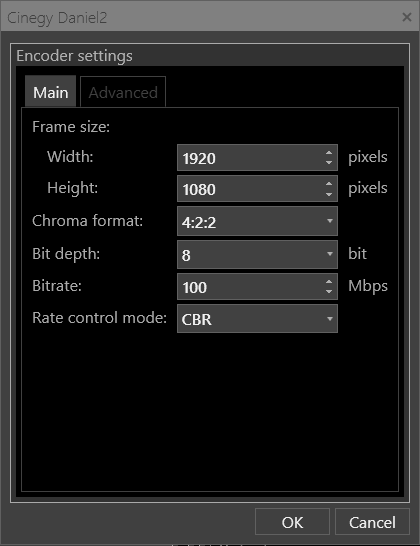Screen dimensions: 420x546
Task: Increase Width with up arrow
Action: coord(329,153)
